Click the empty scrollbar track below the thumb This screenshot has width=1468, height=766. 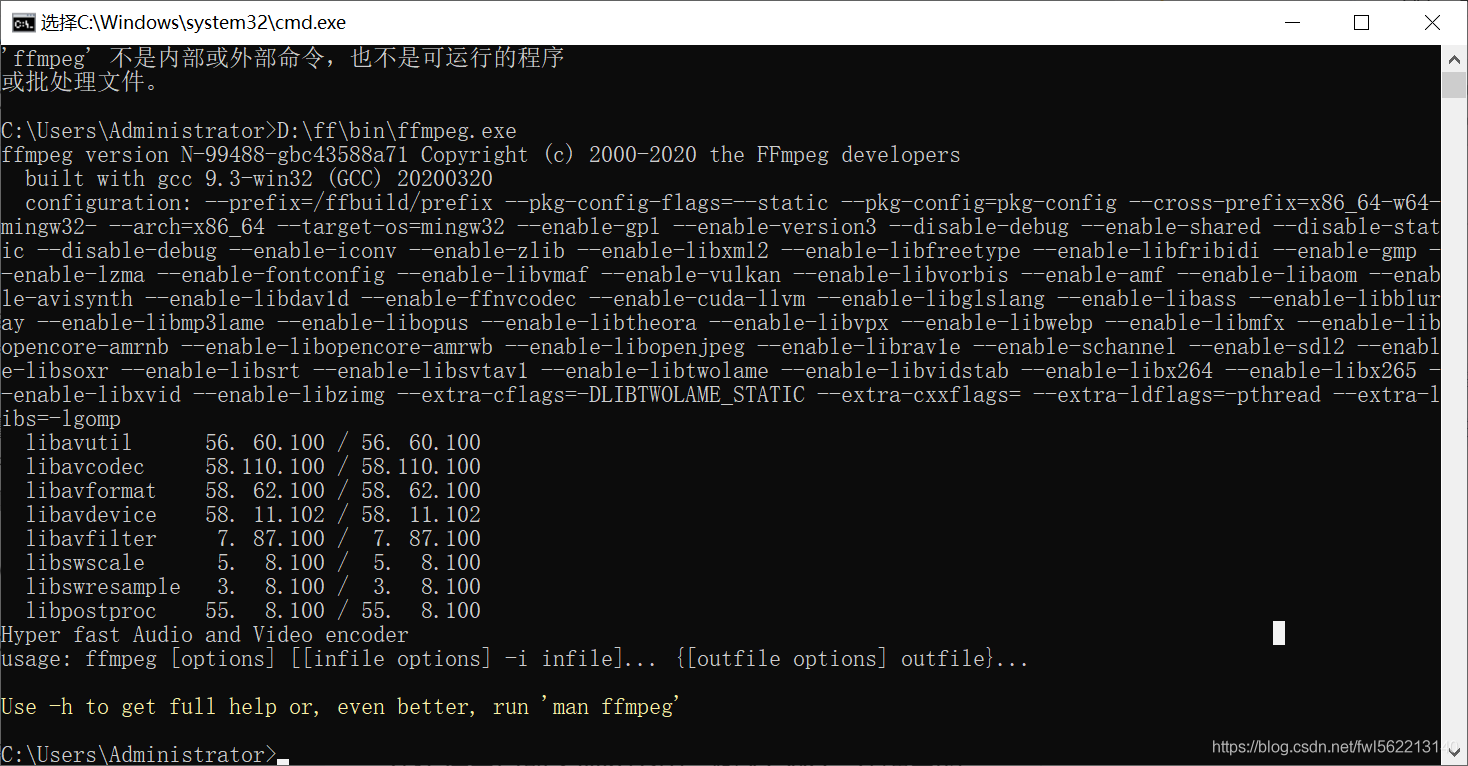1454,418
